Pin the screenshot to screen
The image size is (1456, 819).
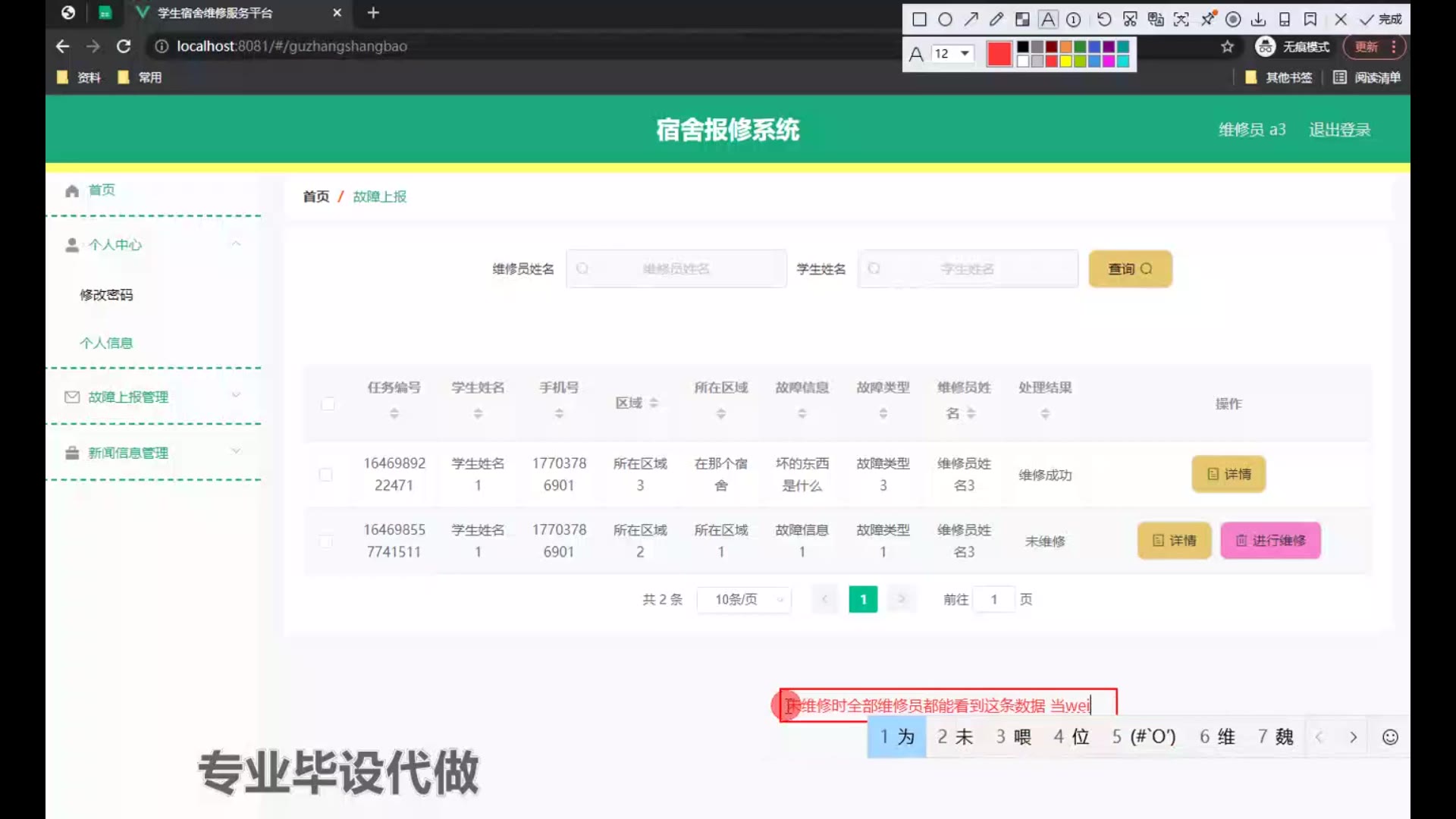[x=1208, y=19]
